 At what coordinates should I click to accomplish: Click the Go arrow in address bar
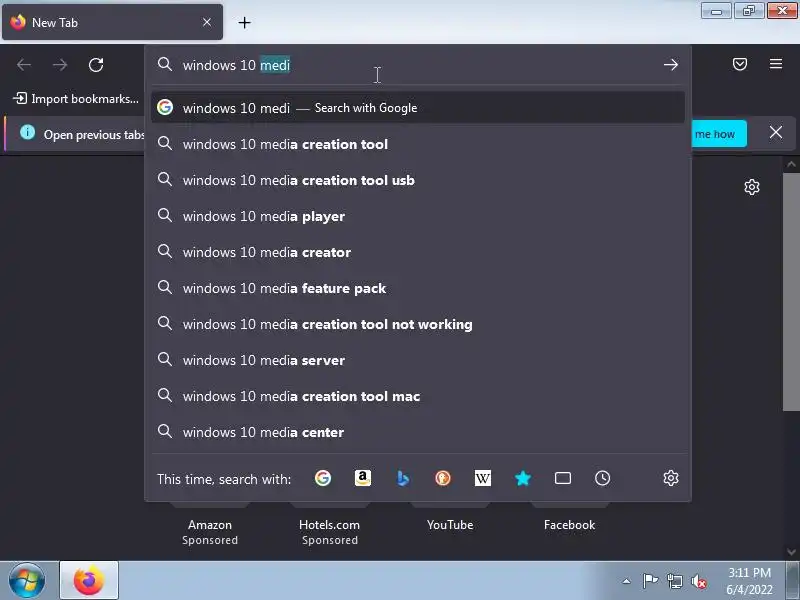tap(671, 64)
